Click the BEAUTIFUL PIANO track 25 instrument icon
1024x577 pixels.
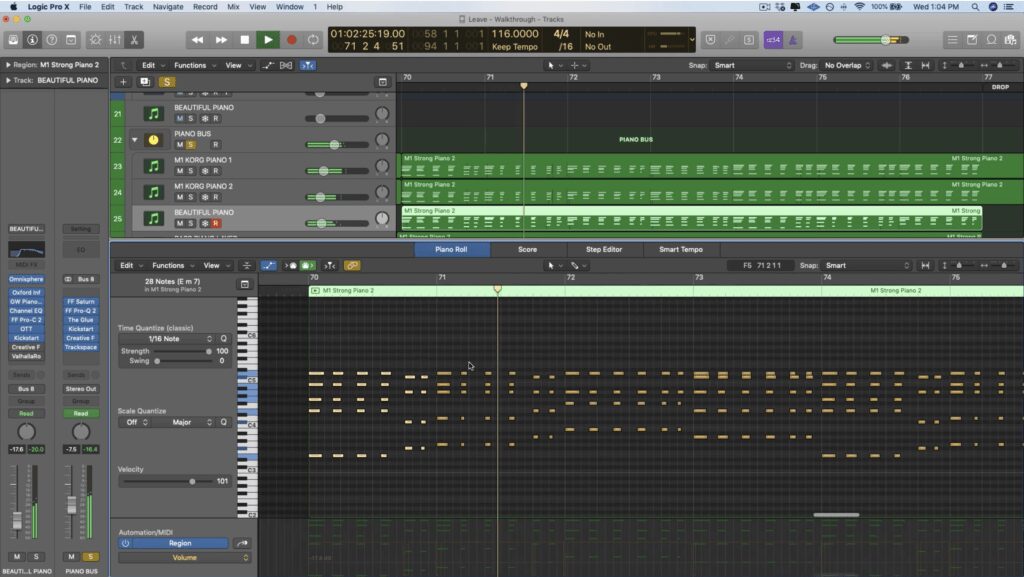(153, 219)
